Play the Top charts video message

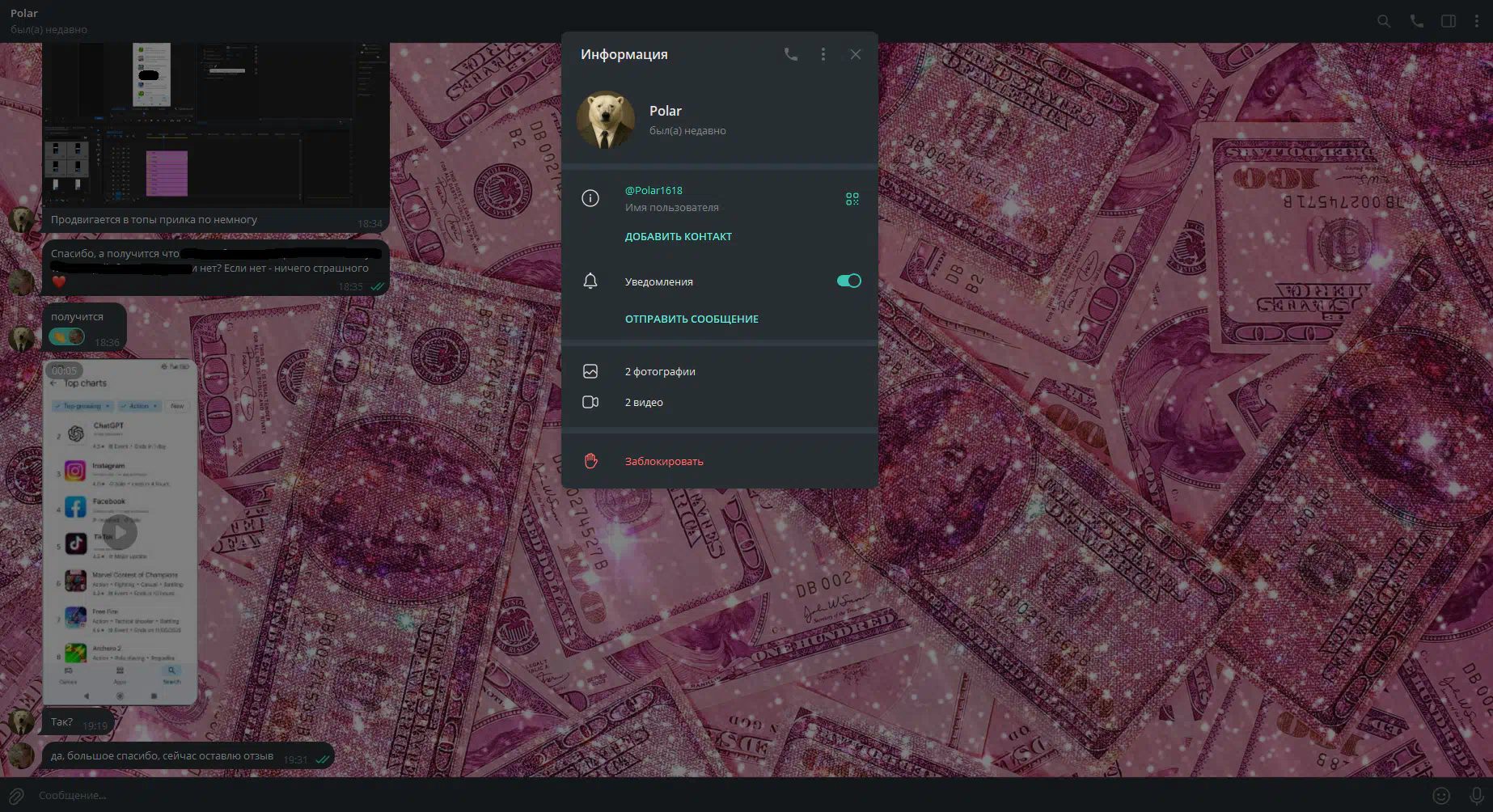click(120, 532)
